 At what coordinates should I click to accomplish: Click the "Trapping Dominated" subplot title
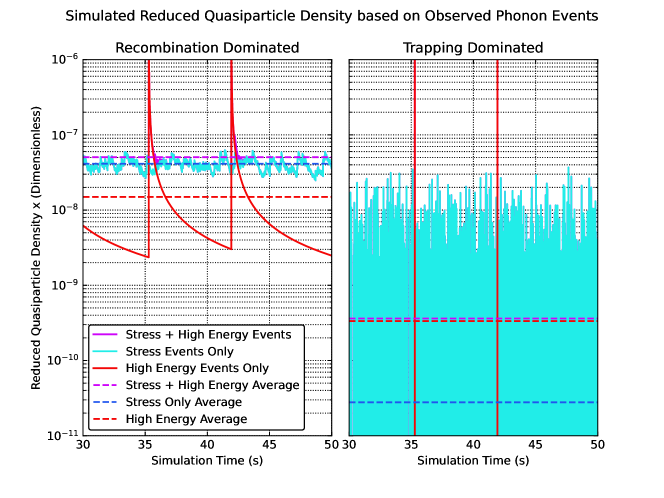click(x=473, y=48)
